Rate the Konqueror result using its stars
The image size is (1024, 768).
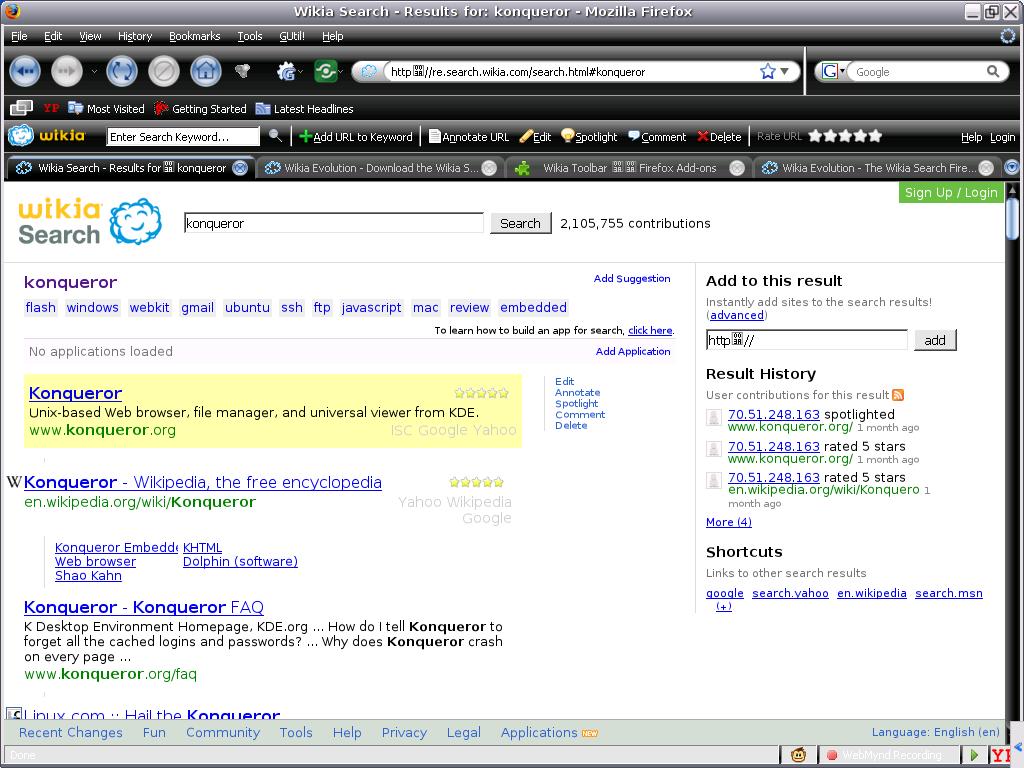point(481,393)
